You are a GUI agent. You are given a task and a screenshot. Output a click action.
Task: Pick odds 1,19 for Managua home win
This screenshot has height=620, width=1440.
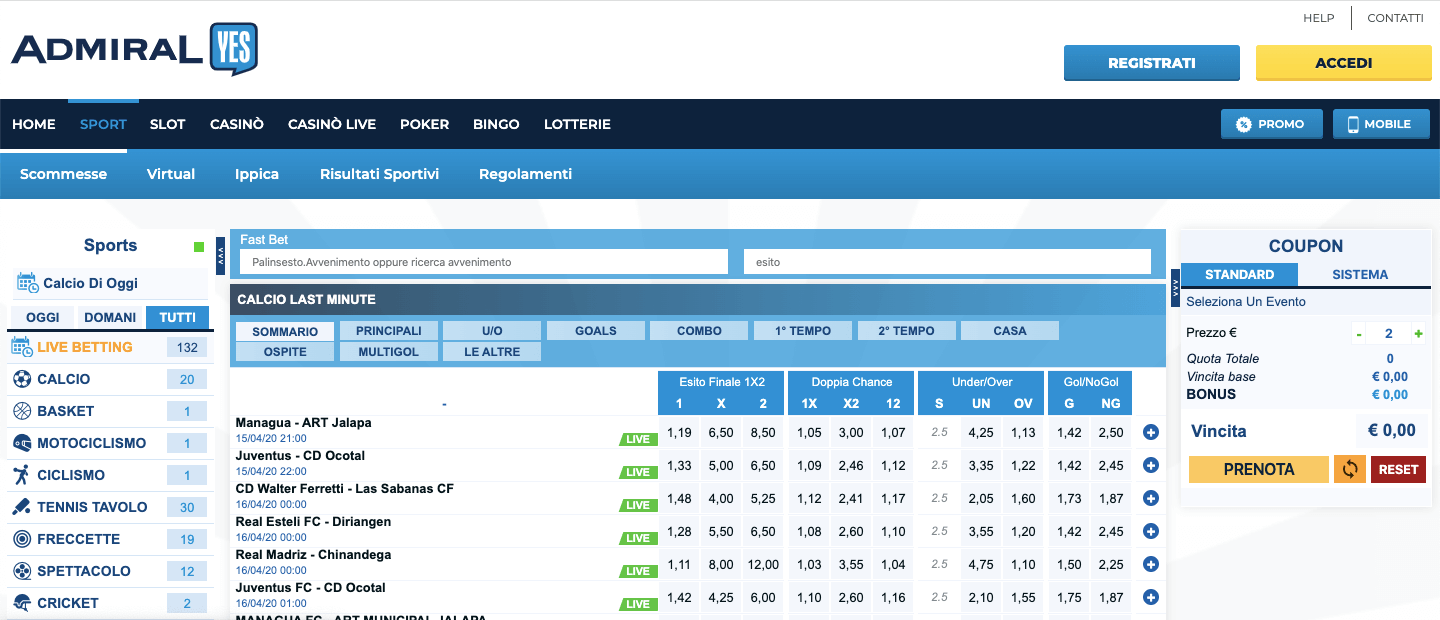click(679, 433)
